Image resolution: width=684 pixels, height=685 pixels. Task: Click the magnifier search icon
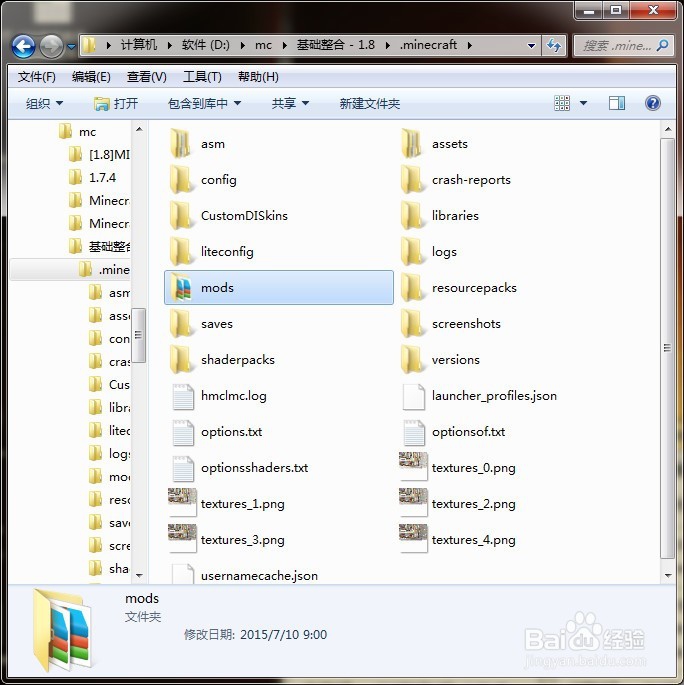pos(663,45)
